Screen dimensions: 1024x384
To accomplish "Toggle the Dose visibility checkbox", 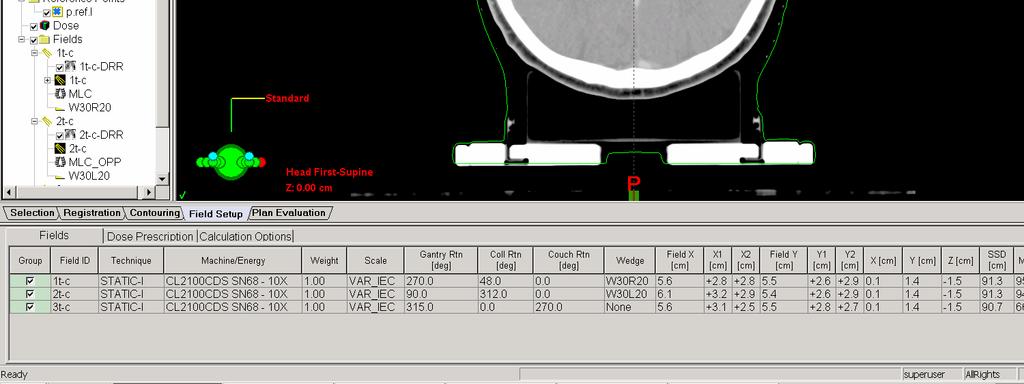I will point(34,26).
